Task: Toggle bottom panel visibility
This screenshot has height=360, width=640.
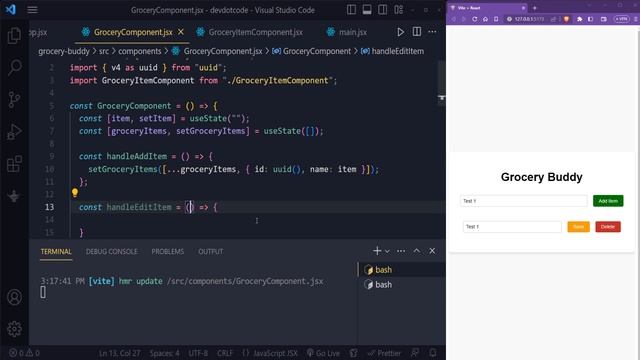Action: 367,10
